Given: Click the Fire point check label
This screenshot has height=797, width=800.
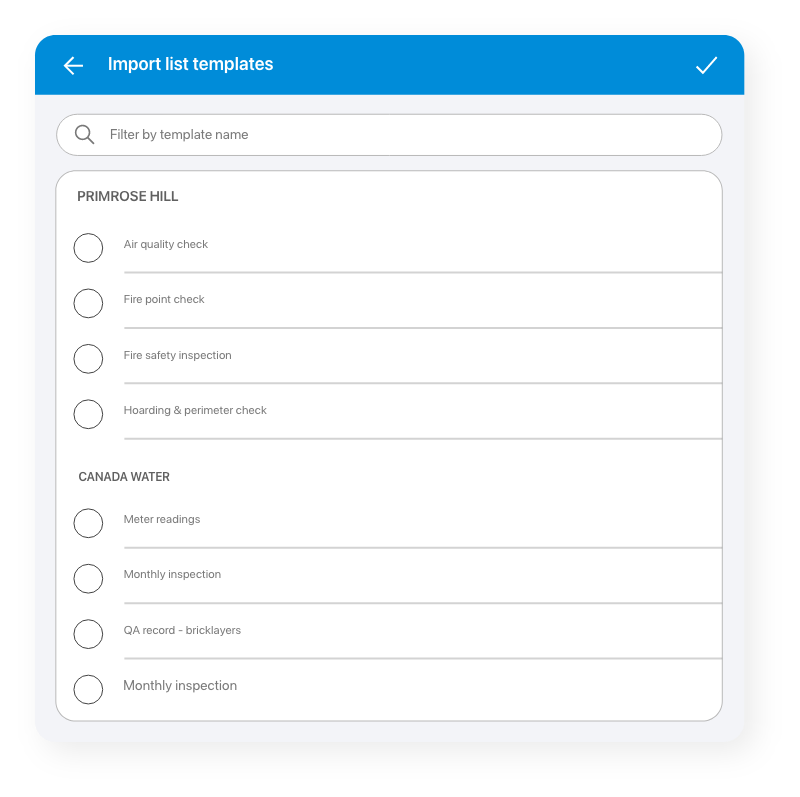Looking at the screenshot, I should coord(164,300).
